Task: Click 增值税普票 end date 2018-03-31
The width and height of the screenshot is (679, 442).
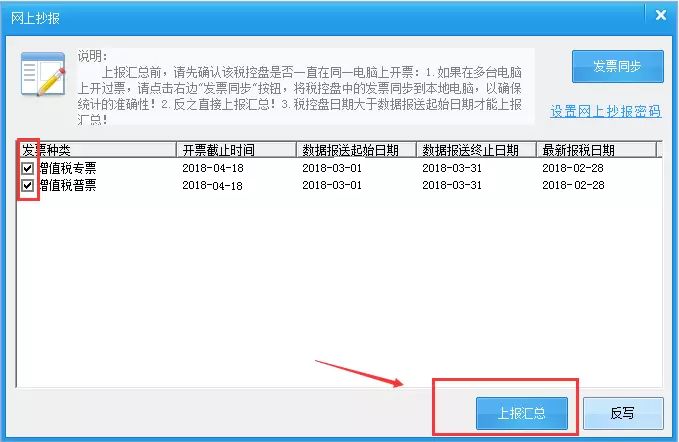Action: (x=452, y=185)
